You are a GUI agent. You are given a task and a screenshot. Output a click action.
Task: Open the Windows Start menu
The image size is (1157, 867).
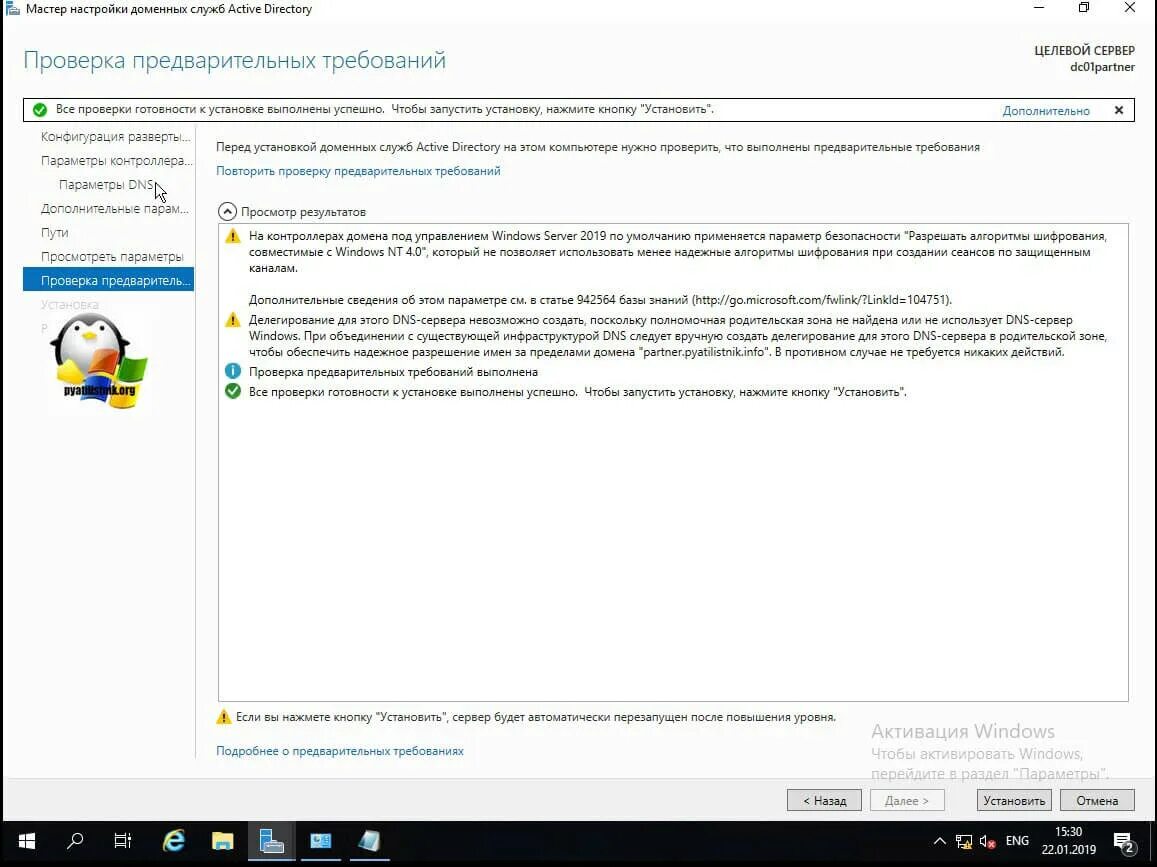point(27,840)
